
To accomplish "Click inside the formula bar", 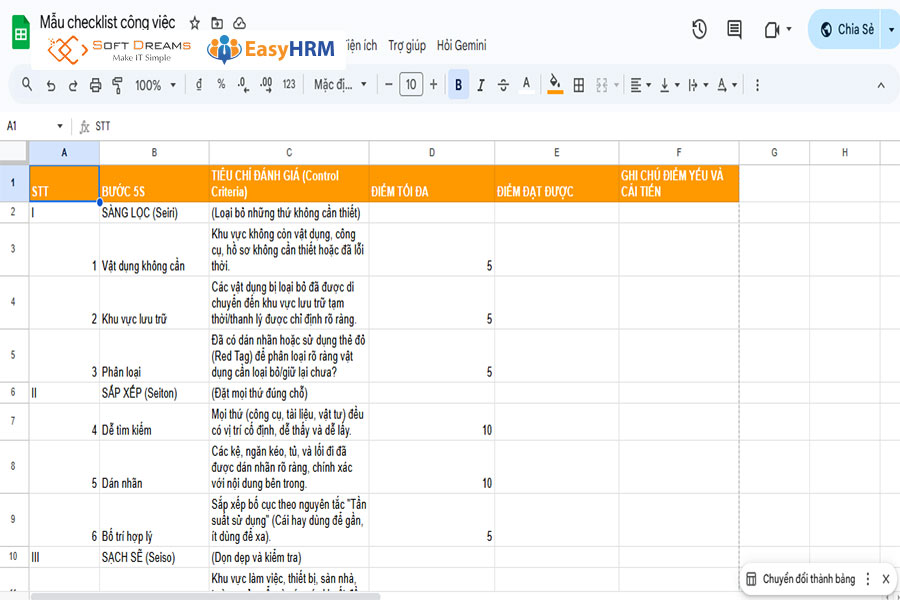I will coord(300,126).
